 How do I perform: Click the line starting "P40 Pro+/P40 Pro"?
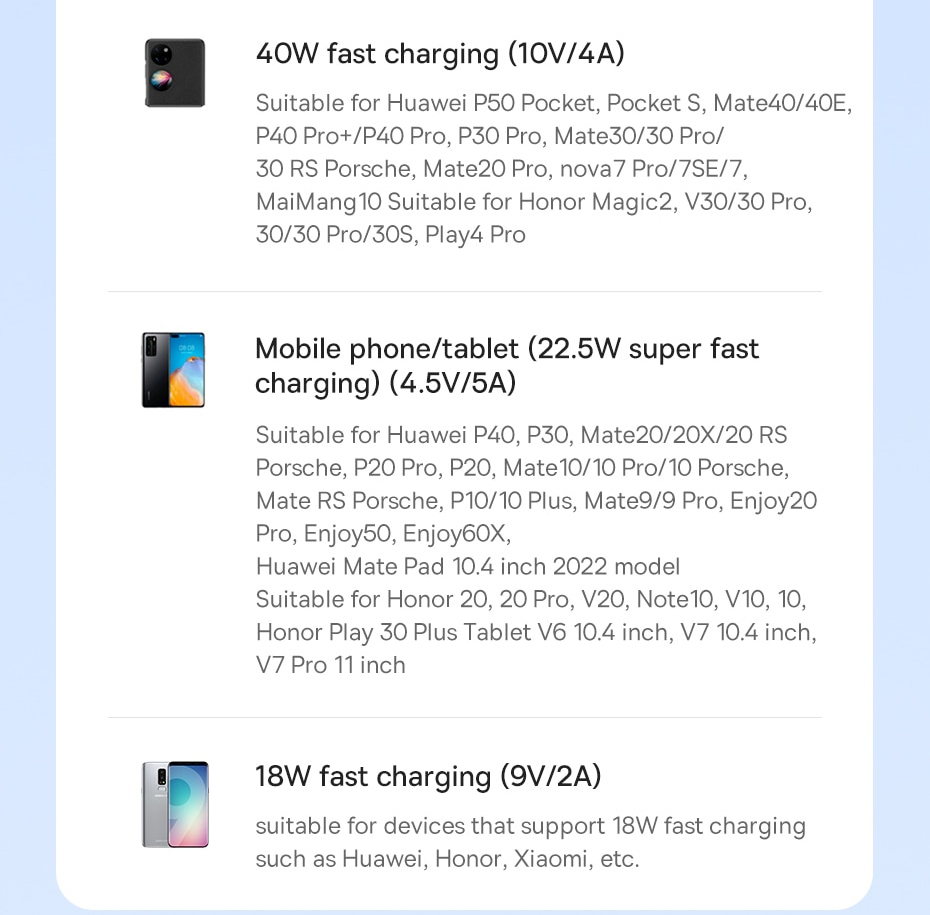[x=490, y=136]
